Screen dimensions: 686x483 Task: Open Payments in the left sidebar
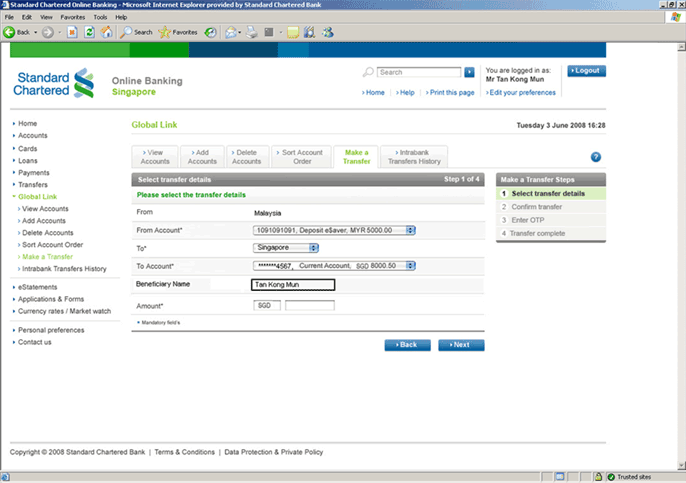click(34, 173)
